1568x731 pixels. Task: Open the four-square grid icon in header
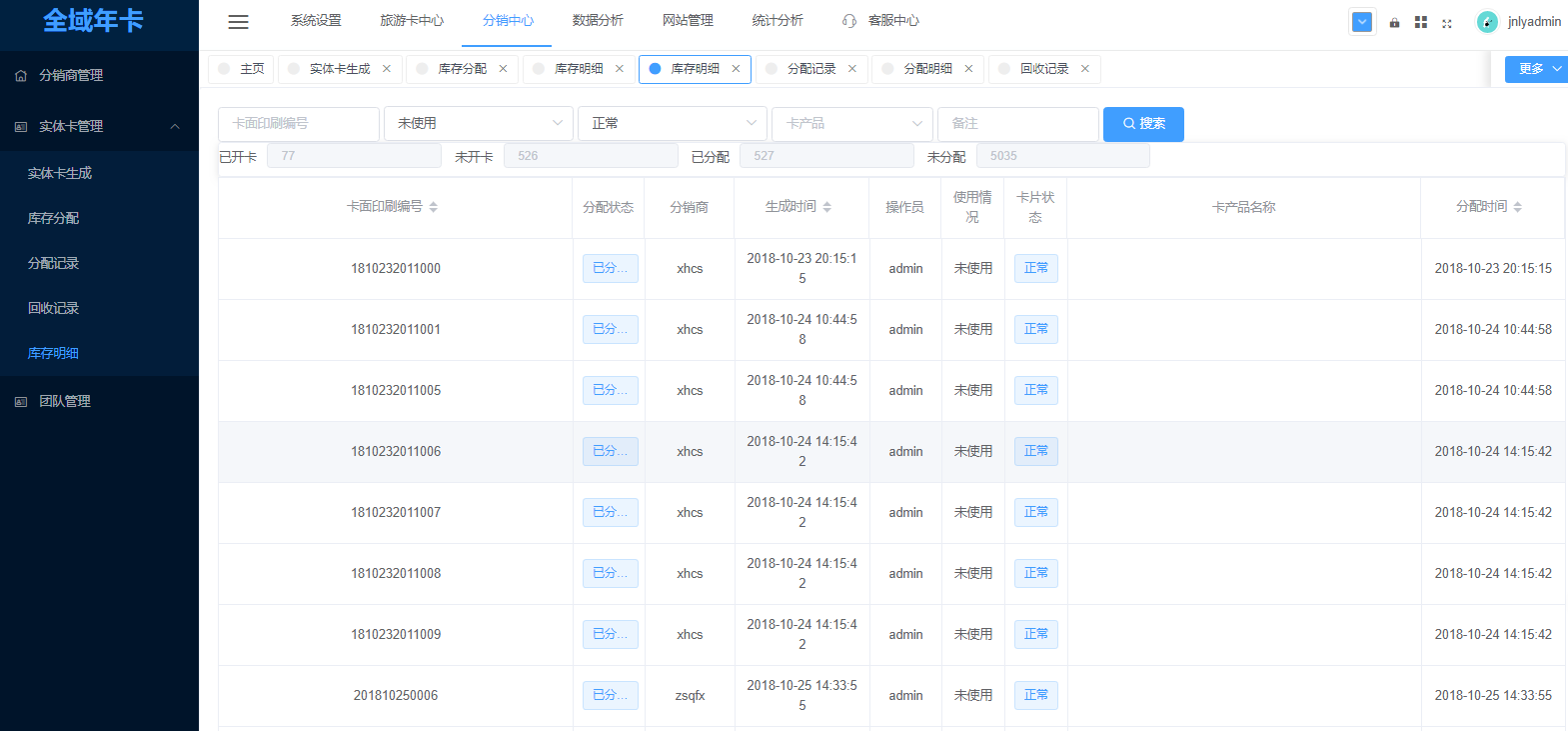(1420, 22)
